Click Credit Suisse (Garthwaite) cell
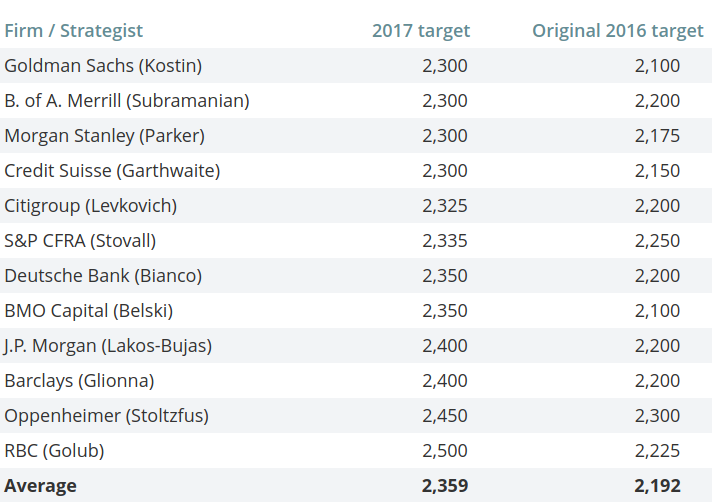Screen dimensions: 712x502 (x=112, y=171)
